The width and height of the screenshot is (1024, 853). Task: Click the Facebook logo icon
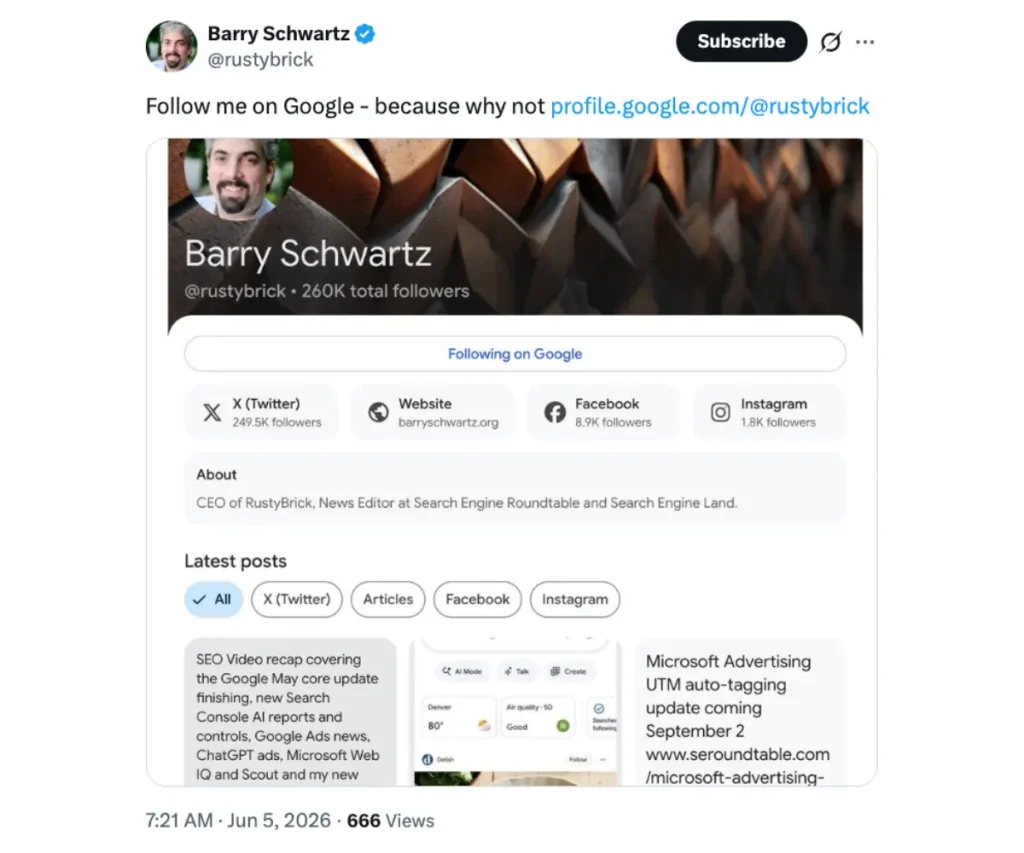[555, 412]
